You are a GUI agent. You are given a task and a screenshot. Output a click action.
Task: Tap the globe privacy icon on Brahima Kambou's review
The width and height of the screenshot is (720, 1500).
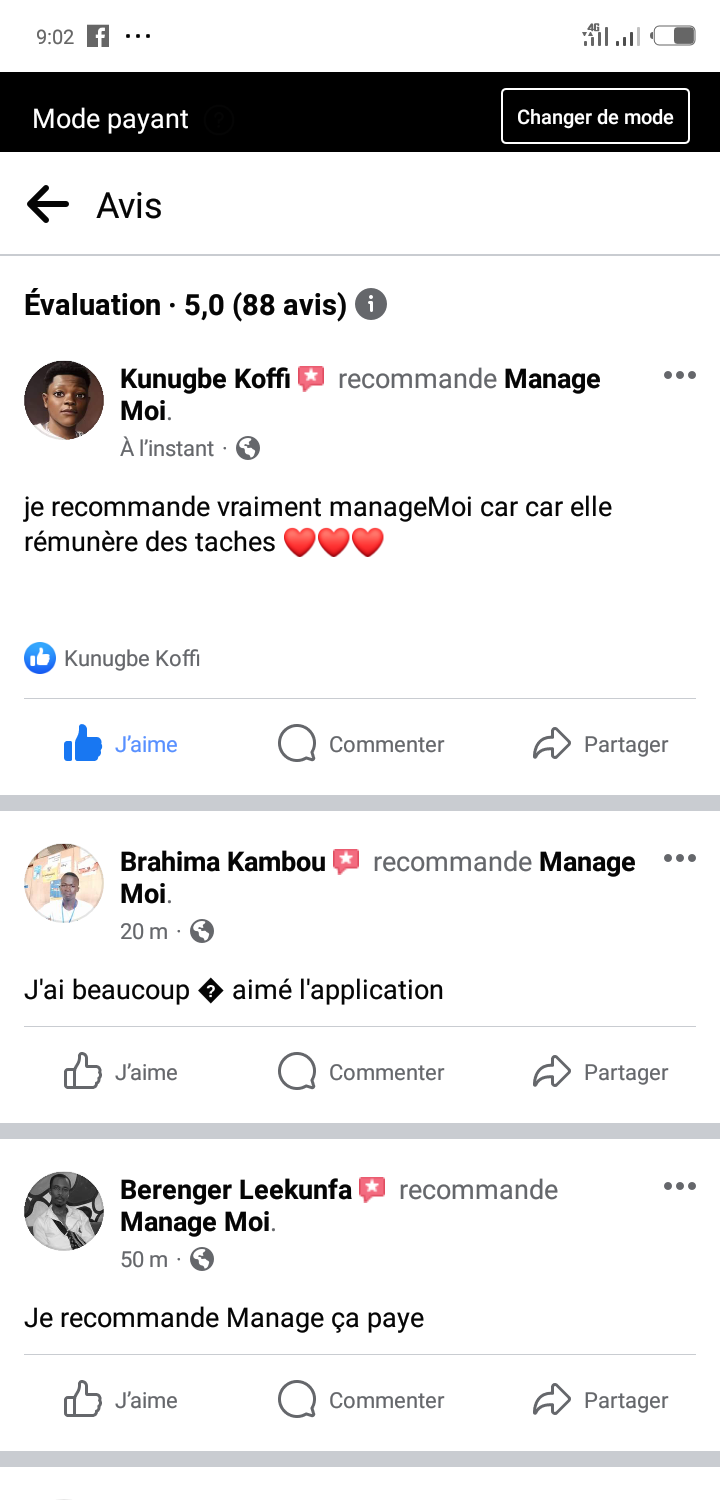coord(202,931)
